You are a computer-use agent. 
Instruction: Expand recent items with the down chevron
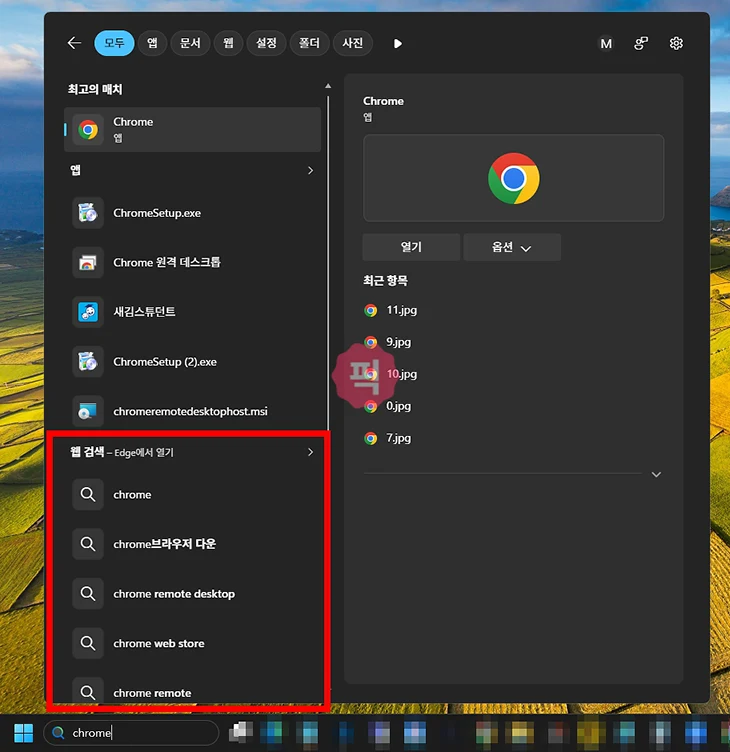656,474
